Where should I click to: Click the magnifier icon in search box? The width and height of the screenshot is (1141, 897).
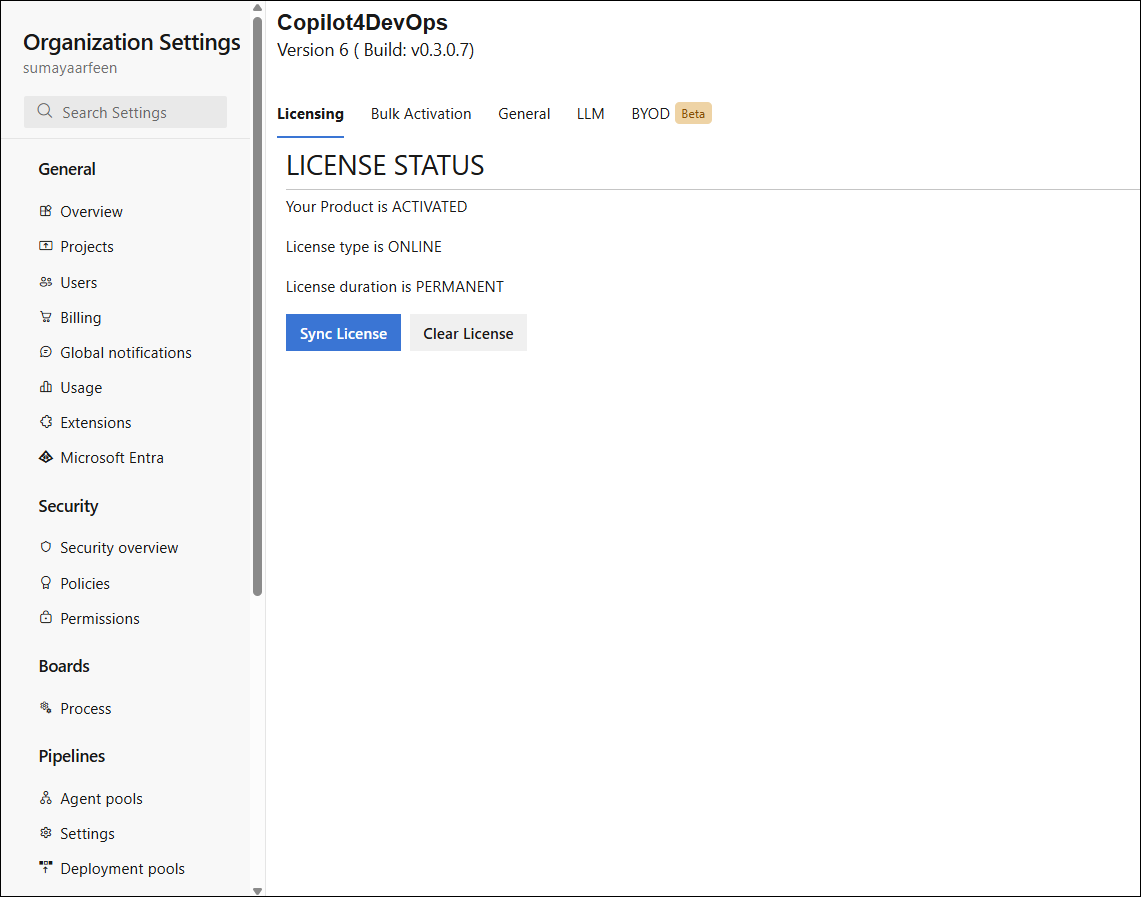click(x=44, y=111)
